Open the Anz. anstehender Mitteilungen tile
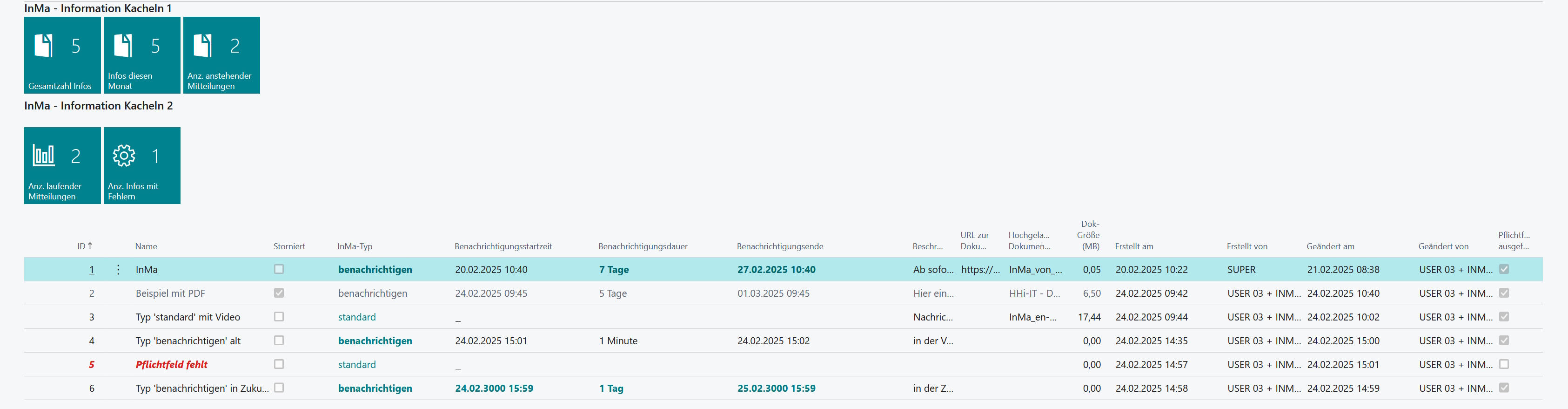The height and width of the screenshot is (409, 1568). [221, 55]
